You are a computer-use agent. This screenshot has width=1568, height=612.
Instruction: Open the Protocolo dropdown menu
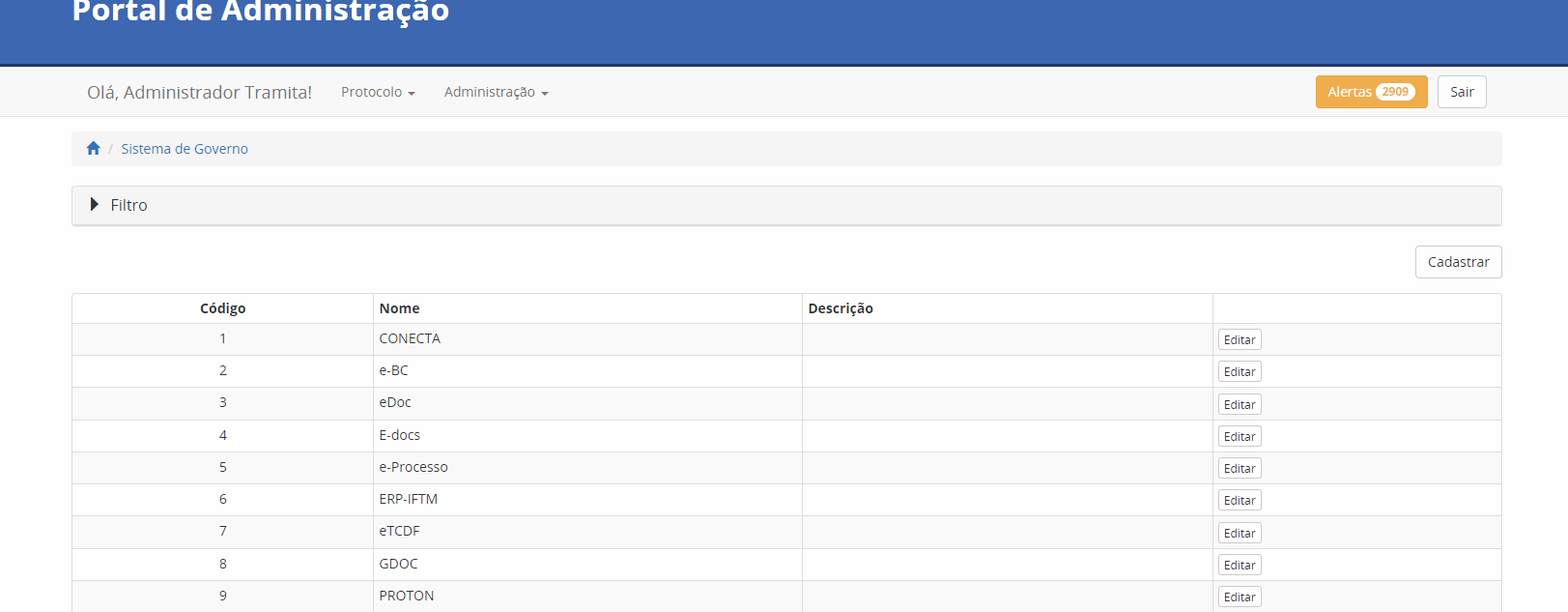[x=378, y=92]
